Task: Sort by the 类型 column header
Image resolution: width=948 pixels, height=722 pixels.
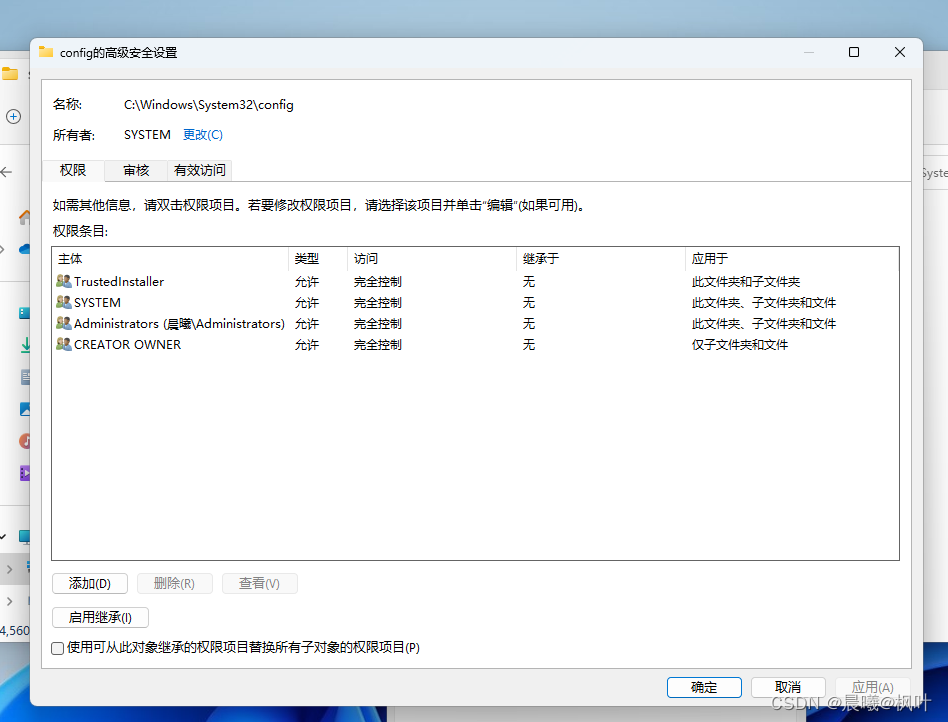Action: tap(317, 259)
